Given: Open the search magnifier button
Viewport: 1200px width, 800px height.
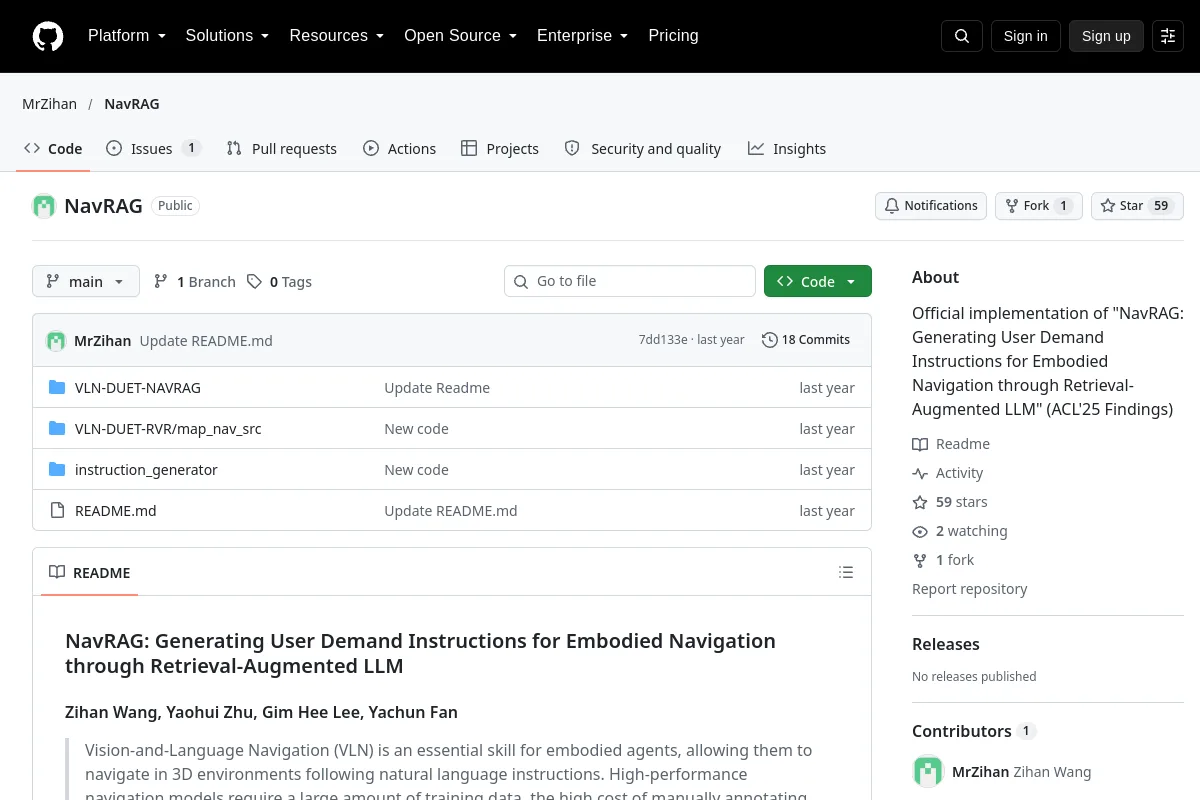Looking at the screenshot, I should pos(962,36).
